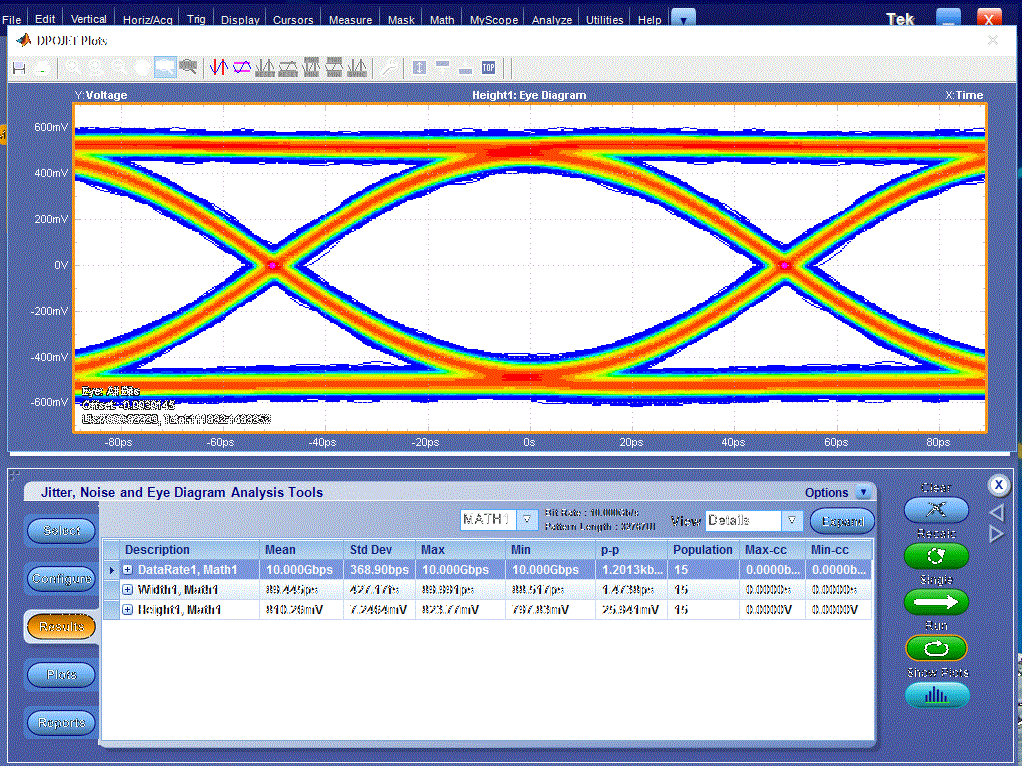Click the zoom Sync magnifier icon
1022x766 pixels.
[188, 67]
